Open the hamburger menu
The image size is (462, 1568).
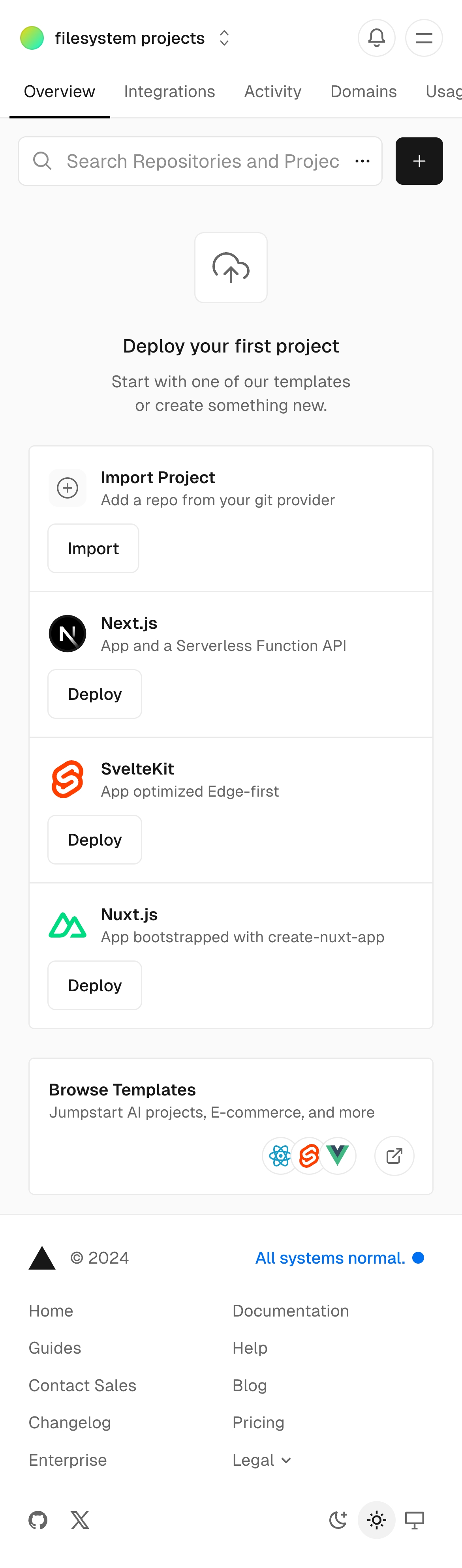(424, 38)
